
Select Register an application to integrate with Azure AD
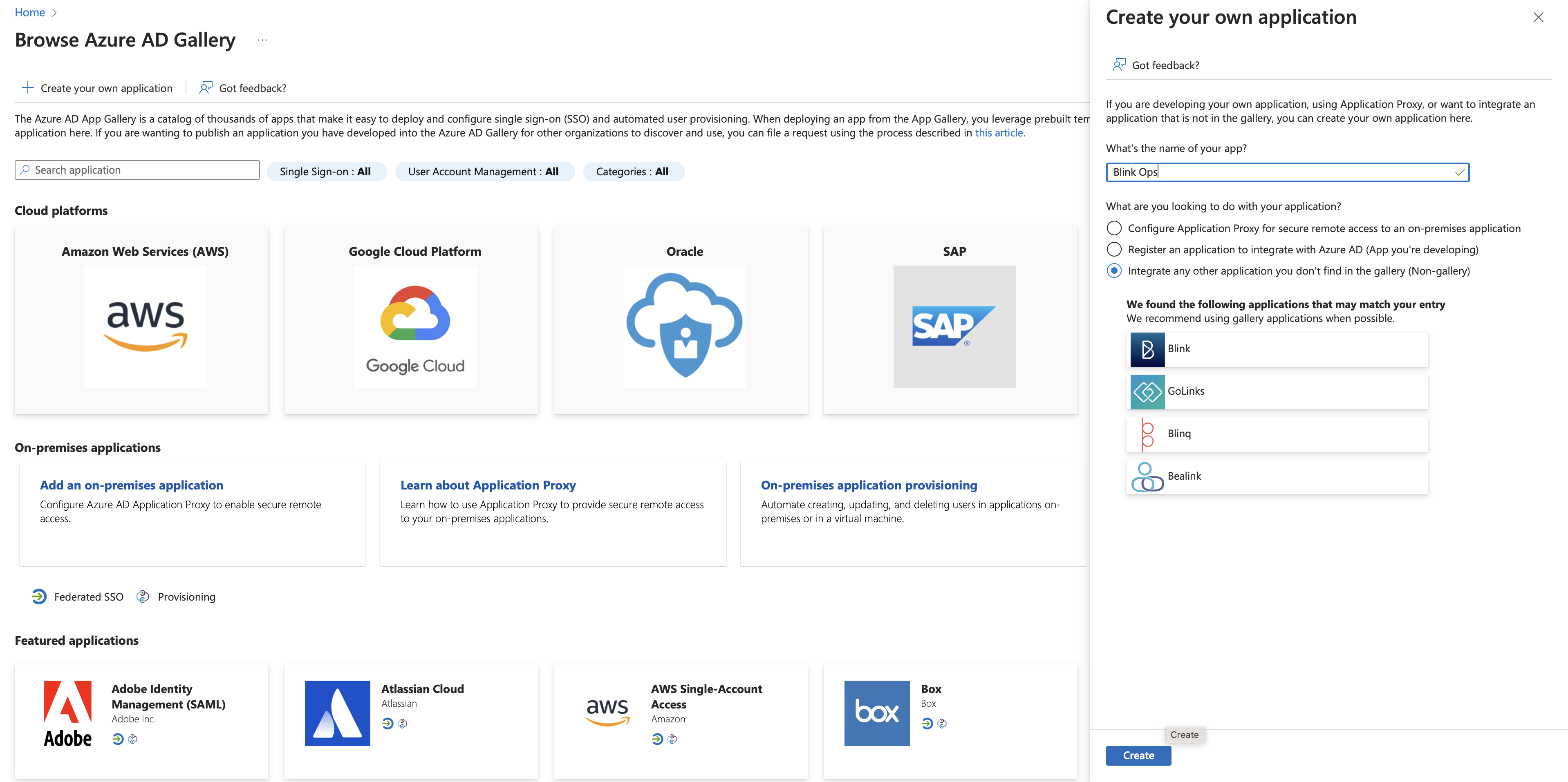point(1114,250)
